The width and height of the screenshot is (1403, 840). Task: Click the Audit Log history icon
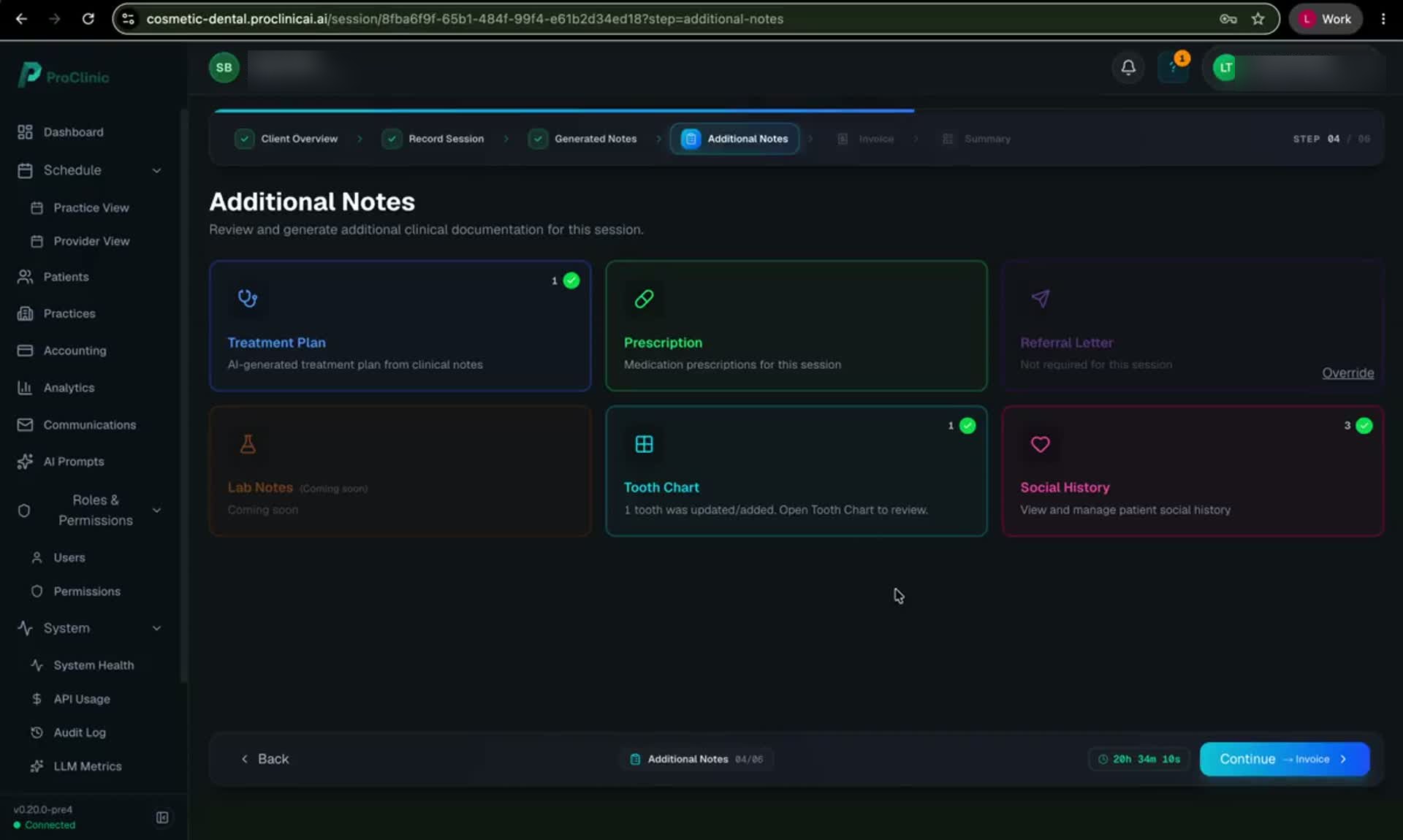tap(37, 732)
